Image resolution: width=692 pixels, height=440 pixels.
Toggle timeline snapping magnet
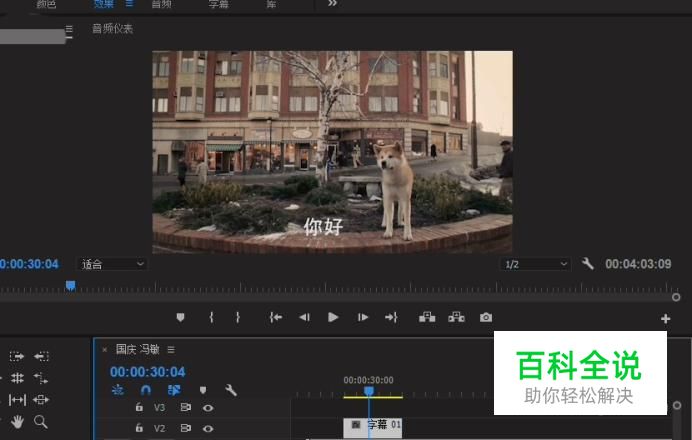pos(146,390)
